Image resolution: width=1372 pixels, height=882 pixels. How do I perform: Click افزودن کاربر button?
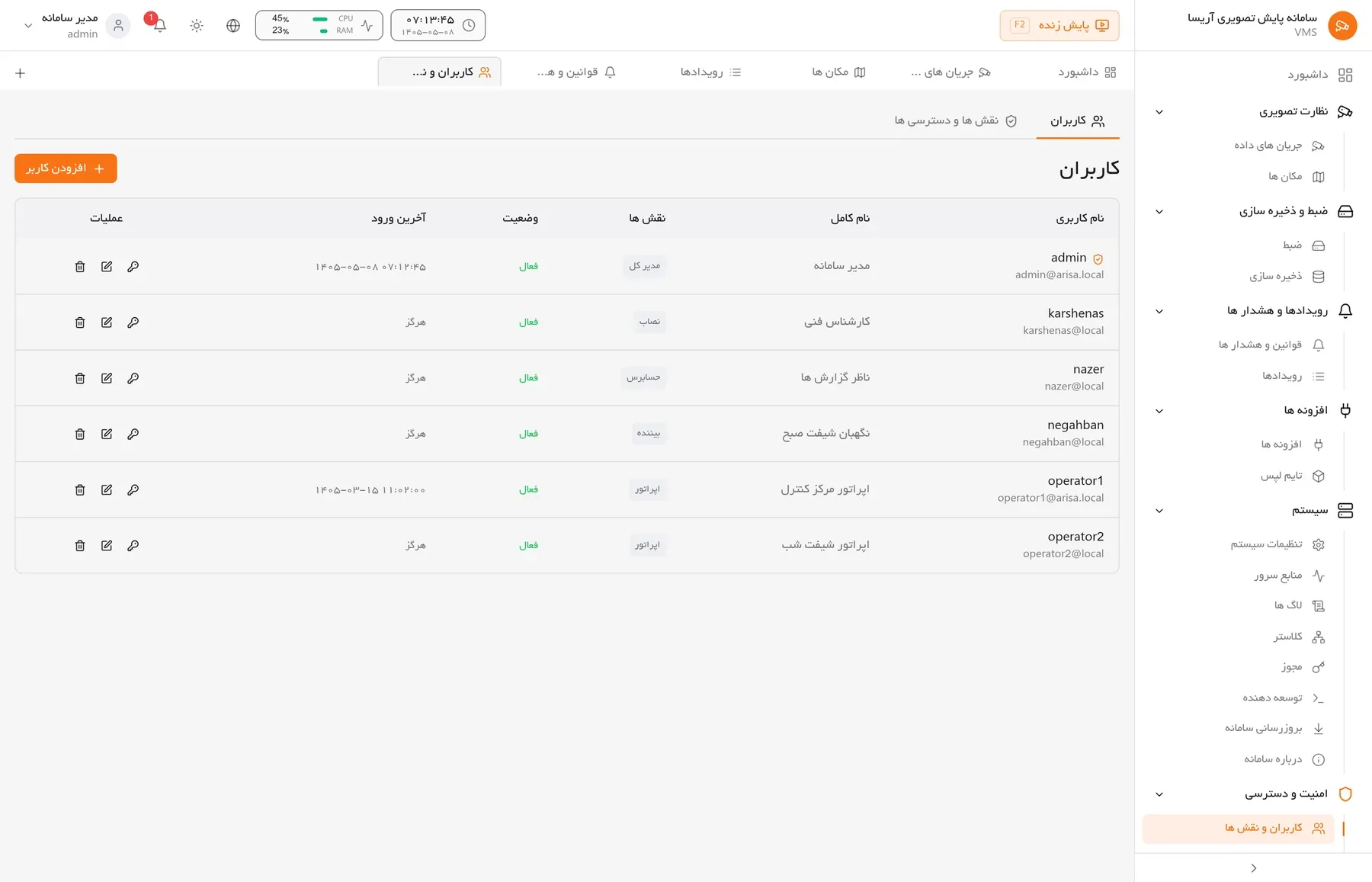click(x=66, y=168)
